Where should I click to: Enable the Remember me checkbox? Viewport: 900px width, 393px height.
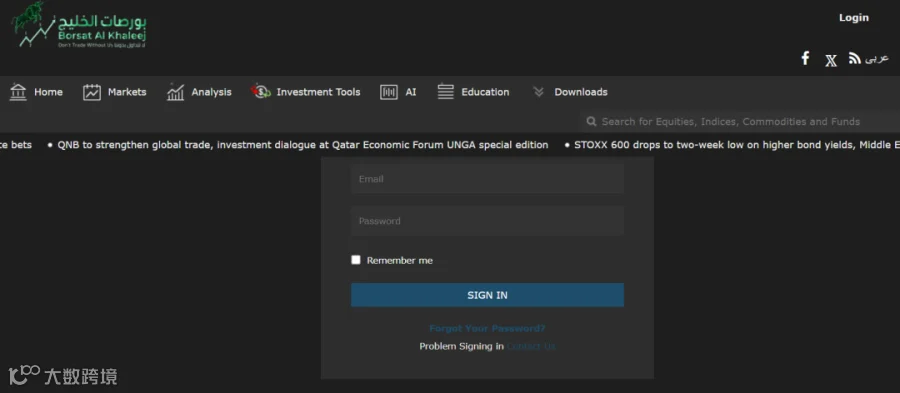click(x=356, y=260)
